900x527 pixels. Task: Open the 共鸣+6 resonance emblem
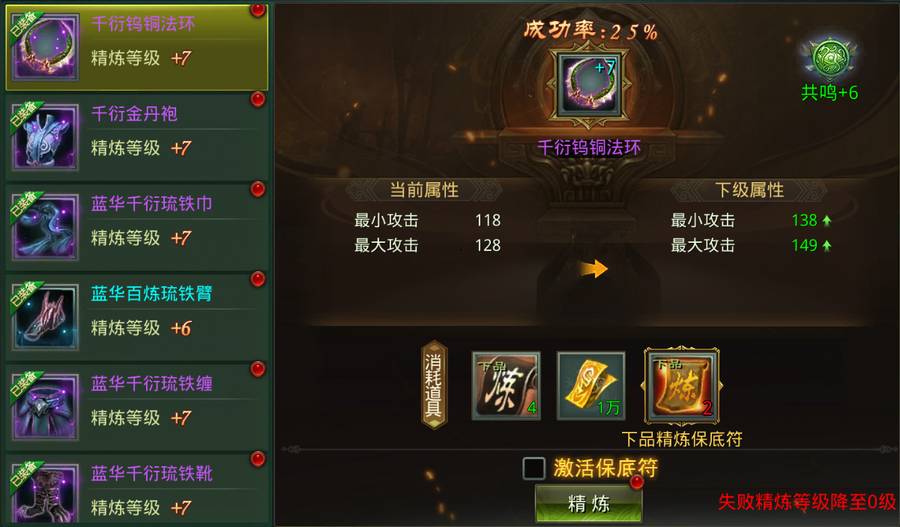coord(829,58)
